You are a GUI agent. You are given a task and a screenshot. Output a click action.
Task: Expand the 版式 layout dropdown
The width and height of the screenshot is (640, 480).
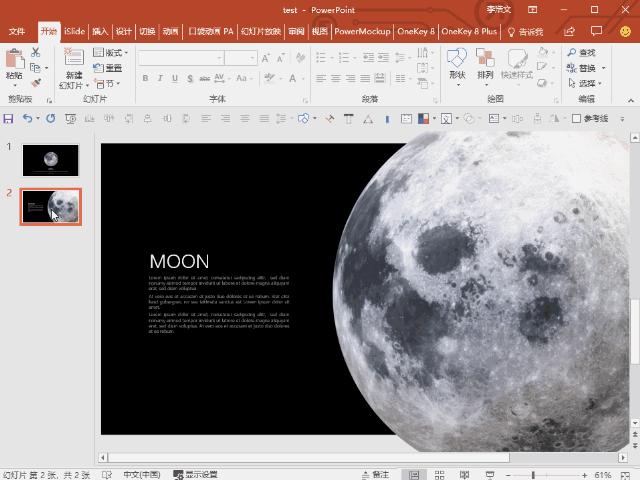[x=112, y=53]
